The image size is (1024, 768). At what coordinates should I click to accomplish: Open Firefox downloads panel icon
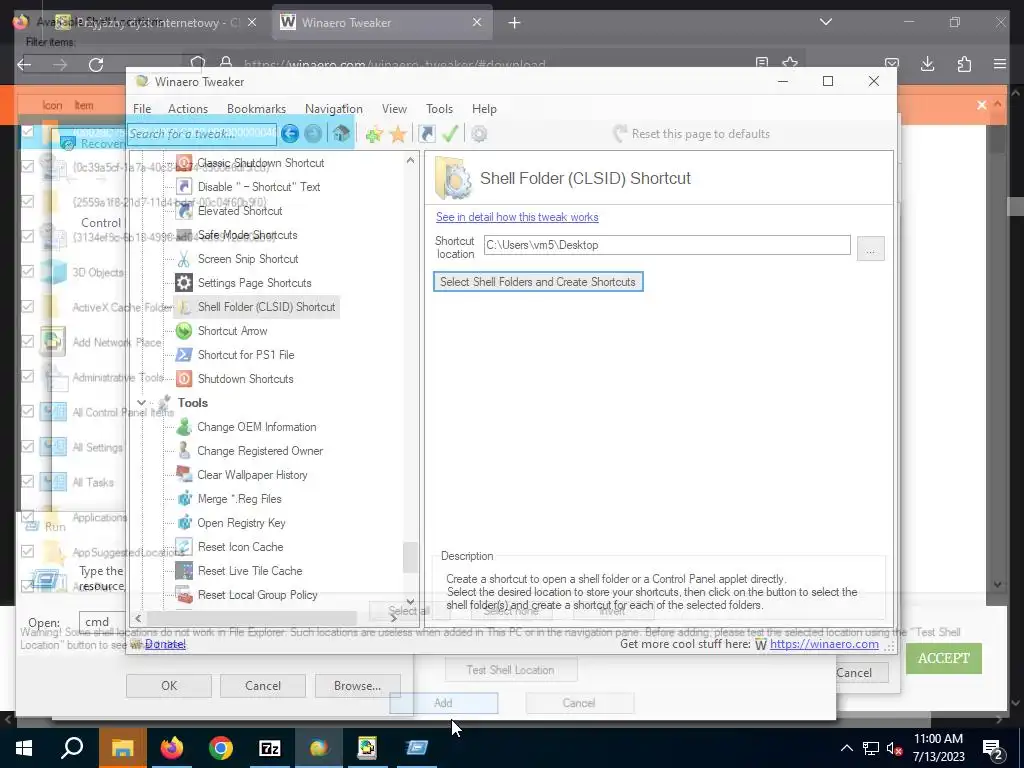pos(927,64)
